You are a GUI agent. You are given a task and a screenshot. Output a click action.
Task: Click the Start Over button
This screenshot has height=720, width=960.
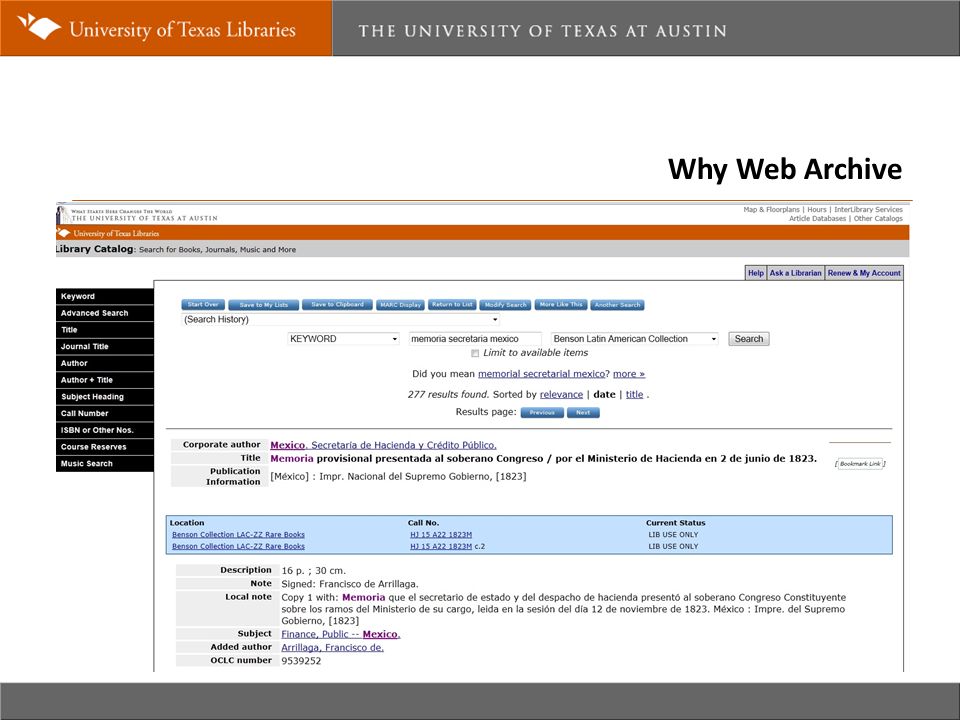[x=203, y=305]
